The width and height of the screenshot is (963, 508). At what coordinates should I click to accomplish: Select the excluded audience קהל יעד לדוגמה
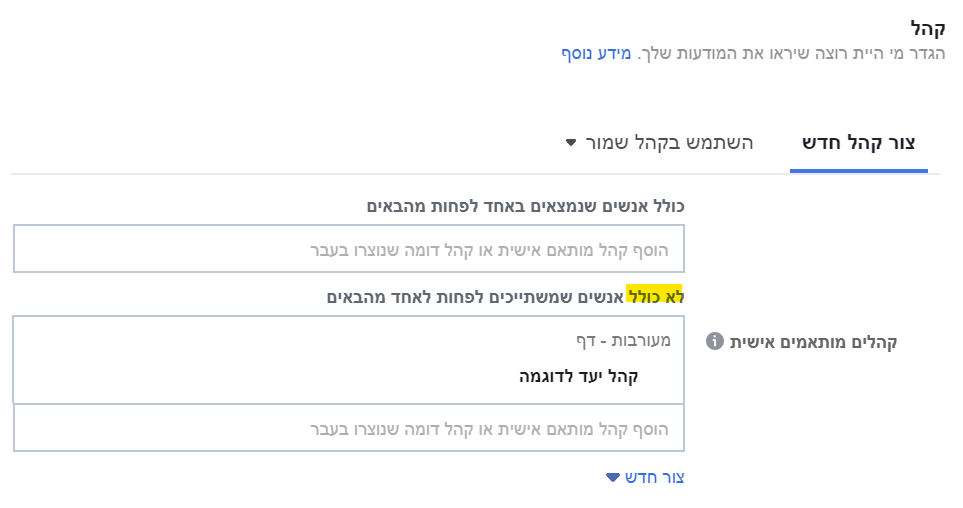click(579, 376)
